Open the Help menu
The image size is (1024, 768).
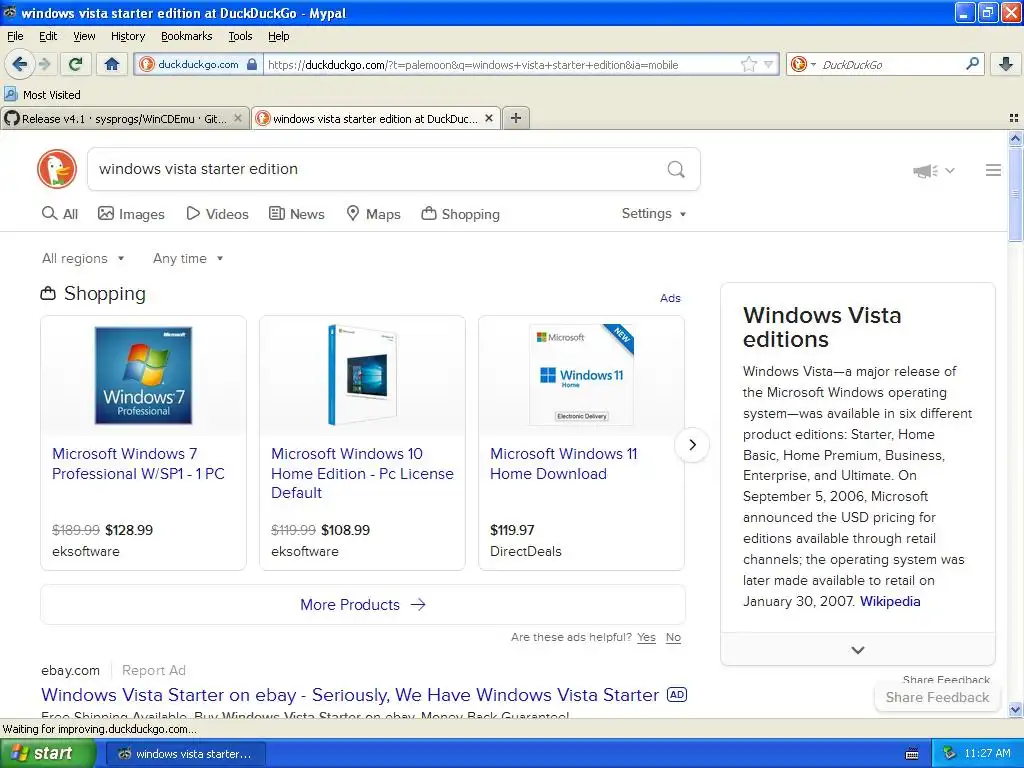click(278, 36)
